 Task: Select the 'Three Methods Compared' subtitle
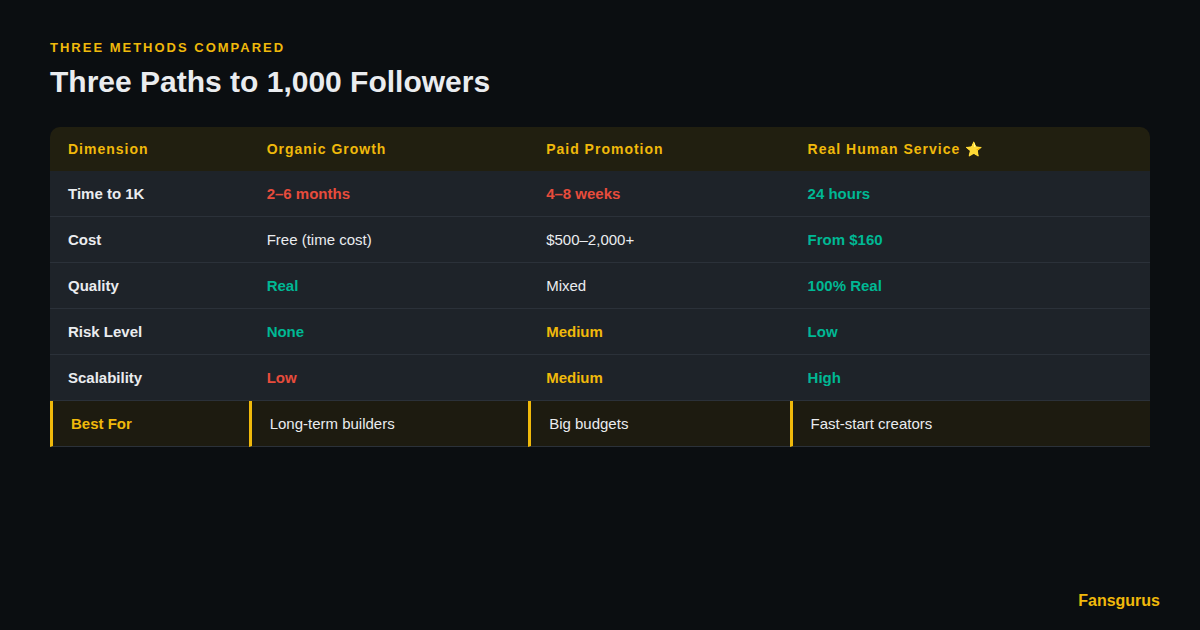click(x=167, y=47)
